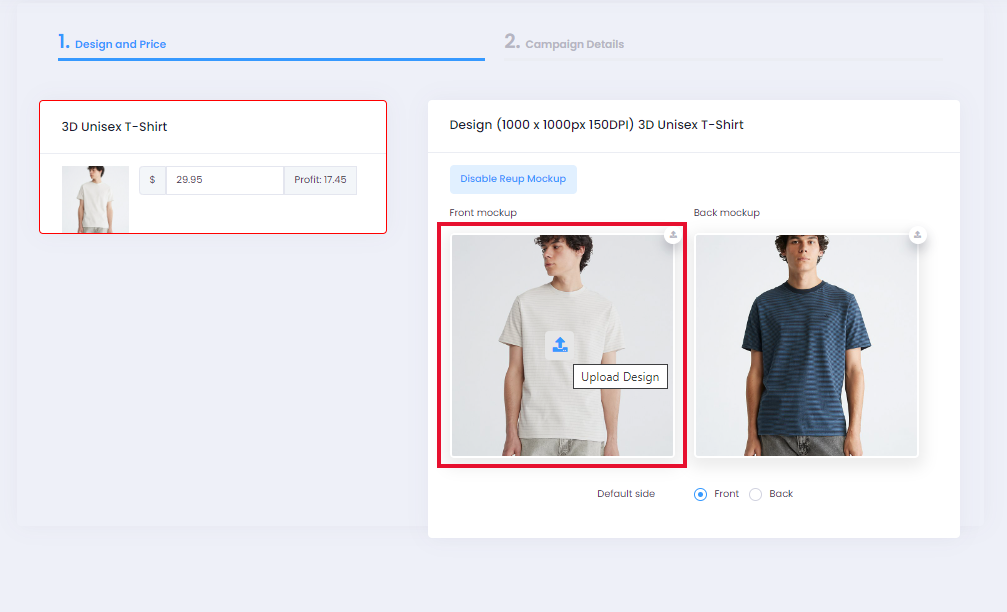Click the back mockup image with blue striped shirt

[x=807, y=345]
